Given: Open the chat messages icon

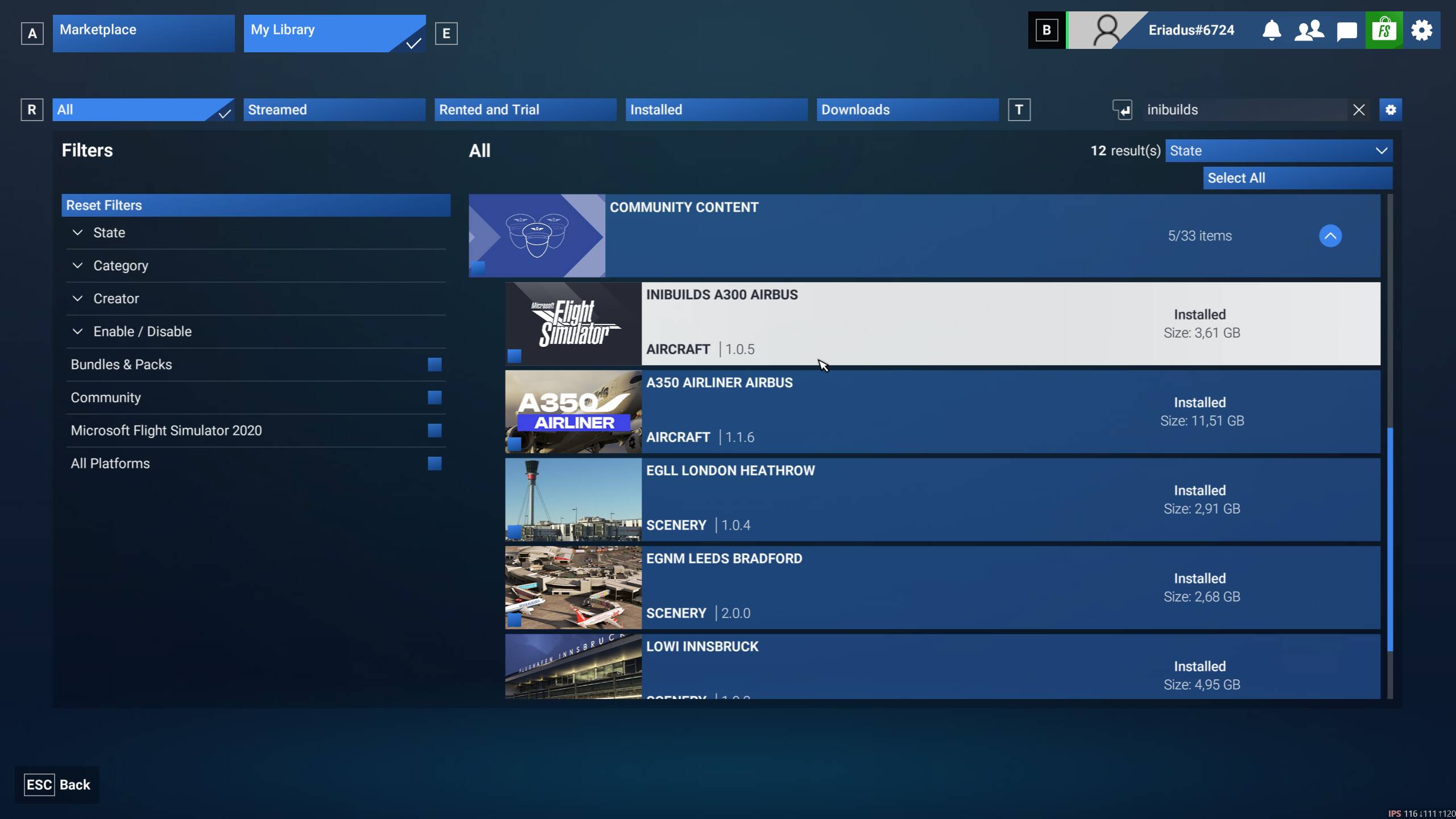Looking at the screenshot, I should coord(1346,31).
